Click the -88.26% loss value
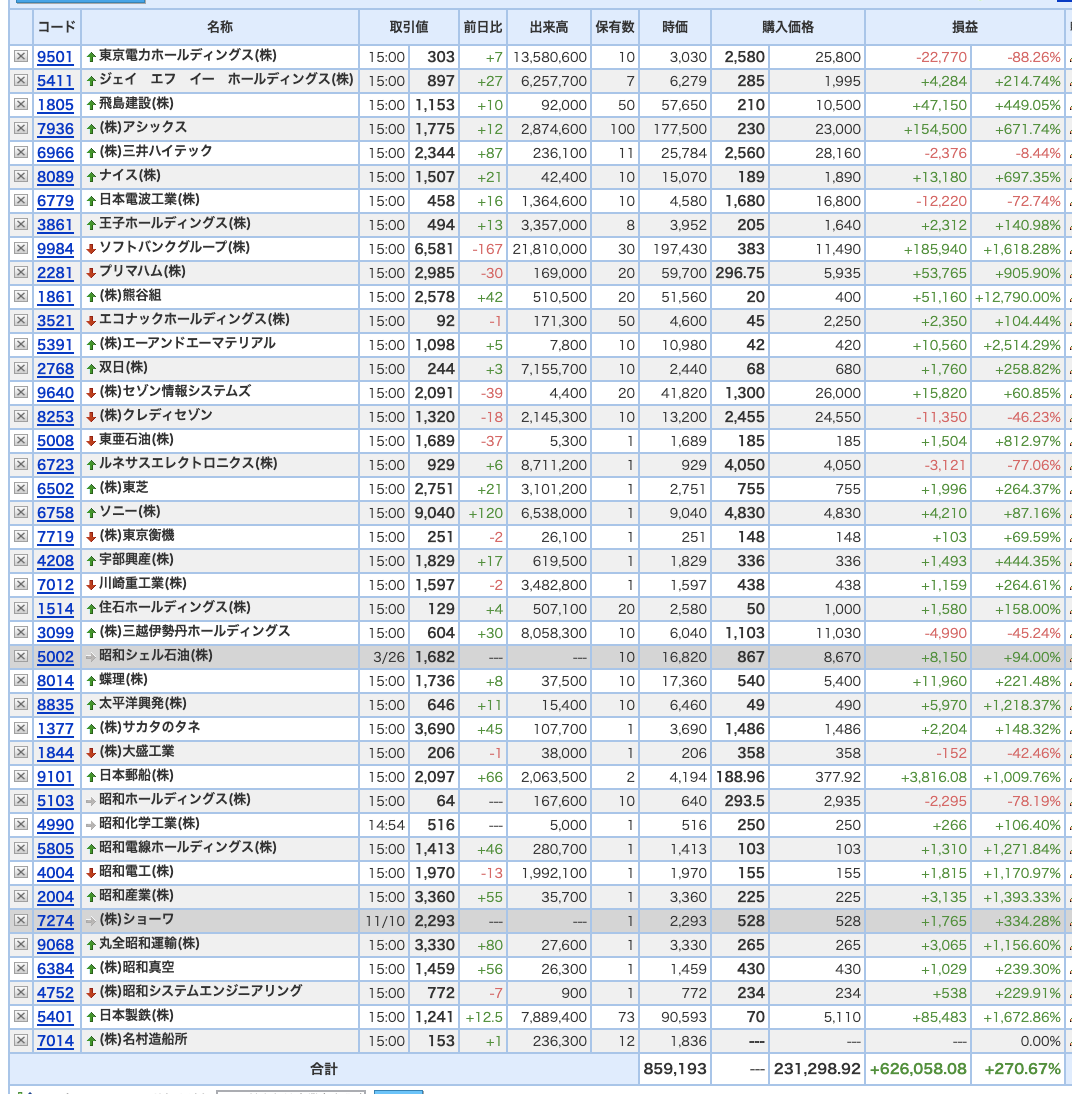1072x1094 pixels. 1034,57
